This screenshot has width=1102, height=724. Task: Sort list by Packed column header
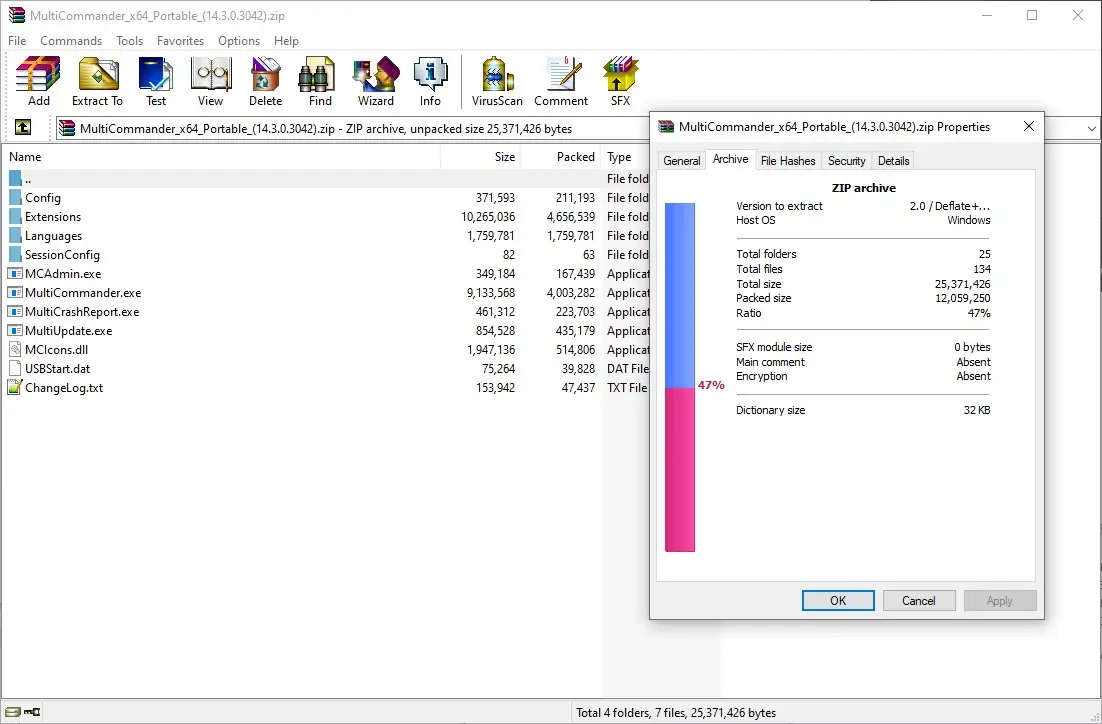561,157
